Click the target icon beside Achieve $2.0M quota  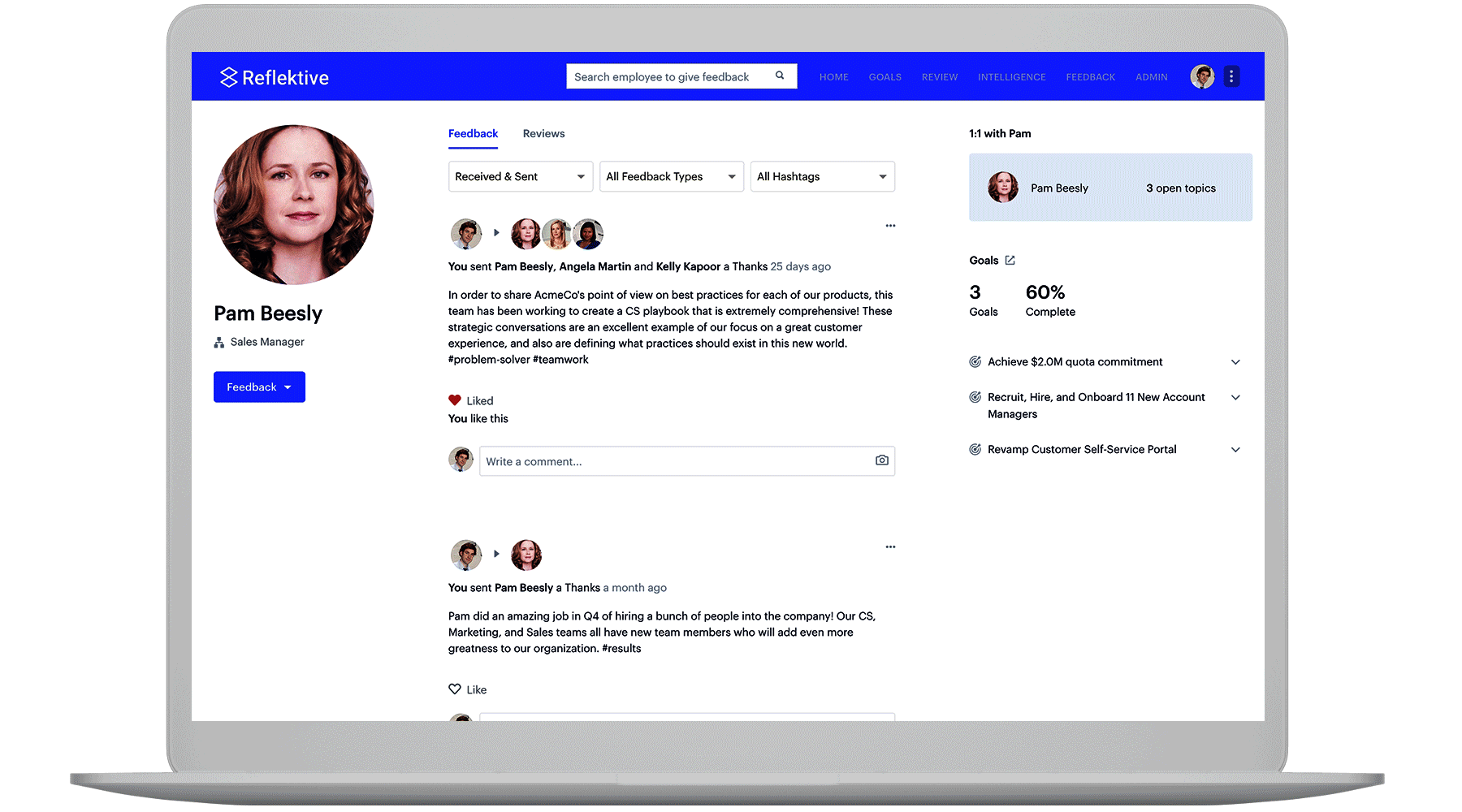click(x=975, y=361)
